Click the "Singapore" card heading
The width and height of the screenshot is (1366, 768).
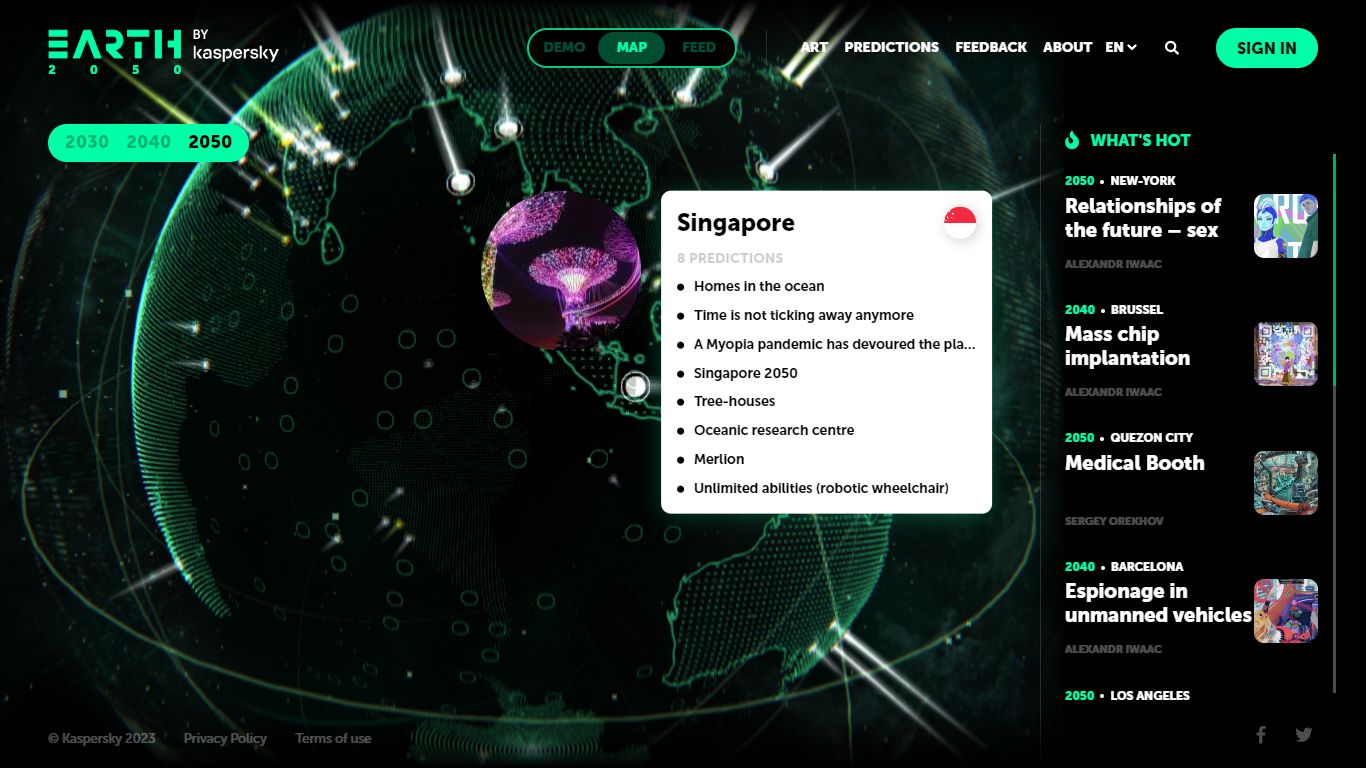[736, 223]
